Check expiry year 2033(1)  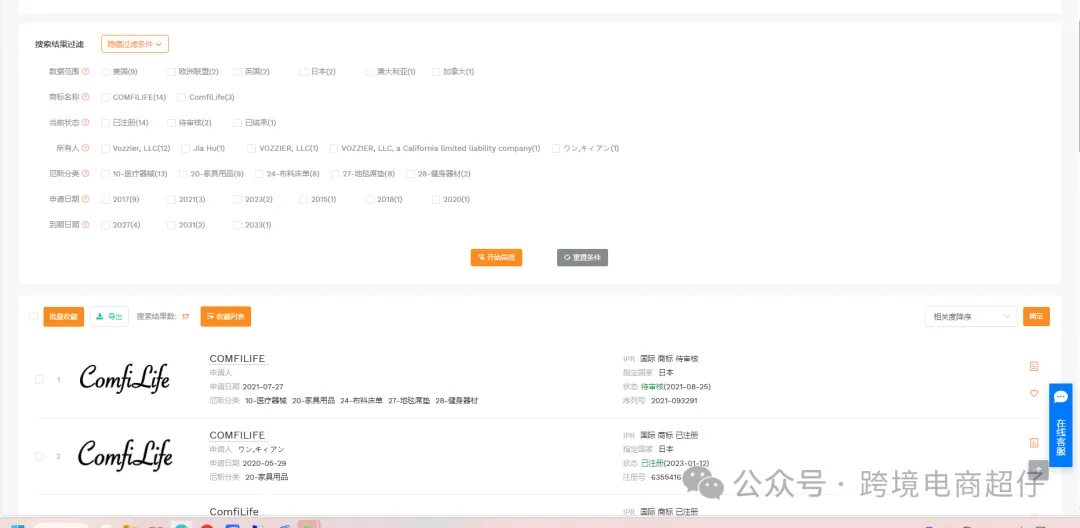click(238, 224)
